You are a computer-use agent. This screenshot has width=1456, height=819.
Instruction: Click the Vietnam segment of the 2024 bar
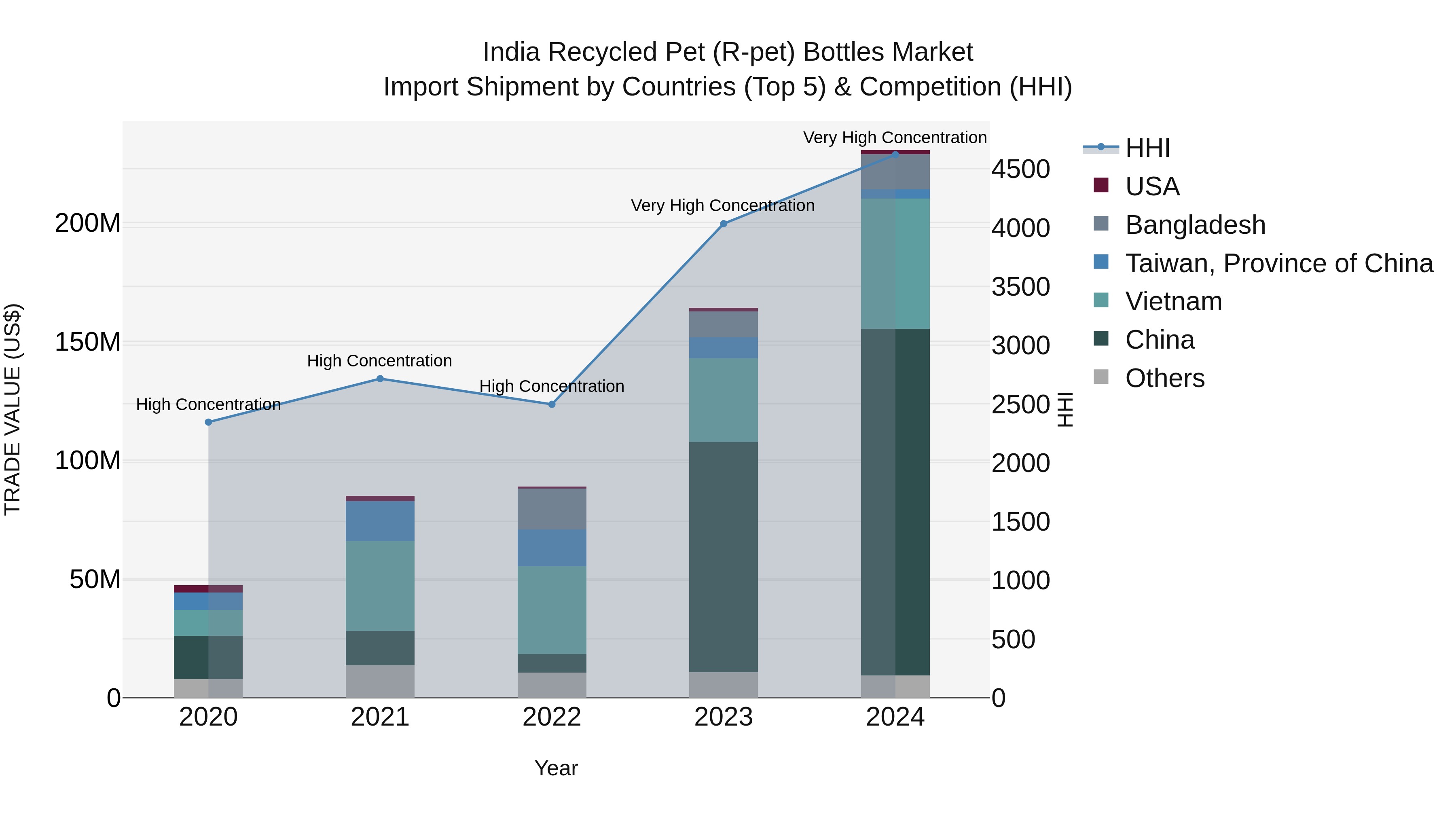tap(895, 263)
